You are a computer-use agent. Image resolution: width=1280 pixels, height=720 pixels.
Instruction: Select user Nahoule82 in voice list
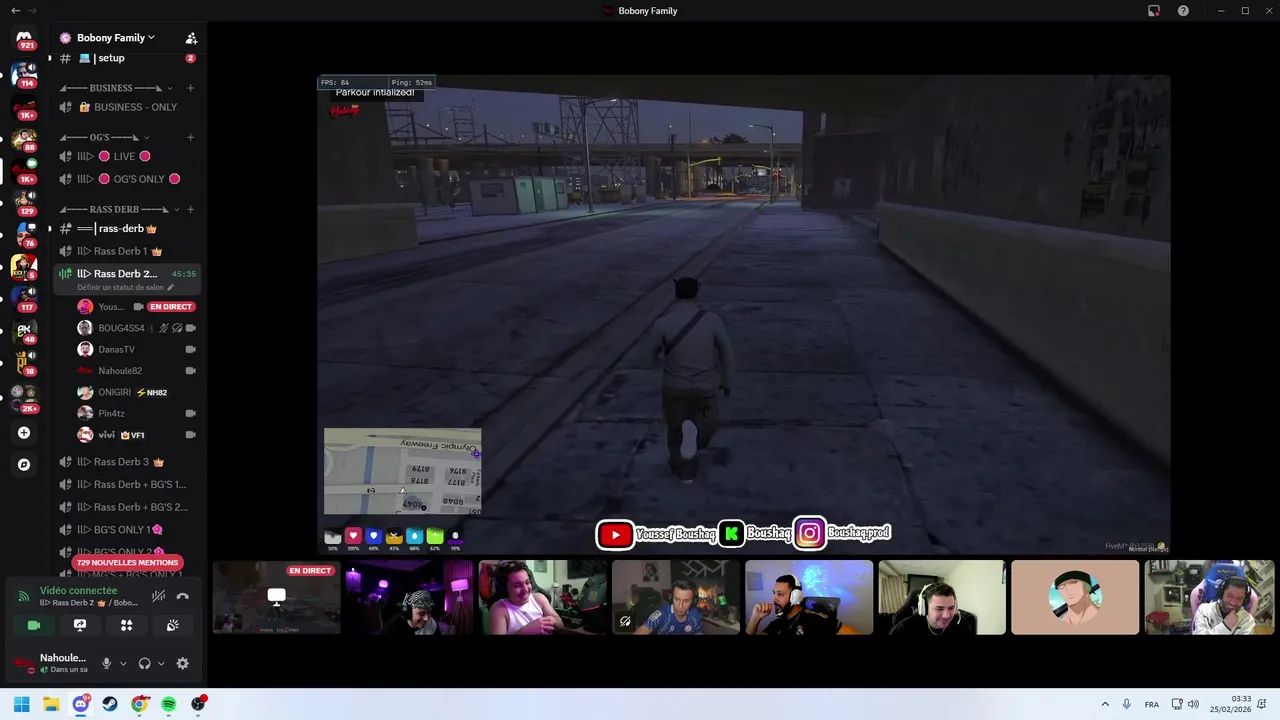(135, 371)
